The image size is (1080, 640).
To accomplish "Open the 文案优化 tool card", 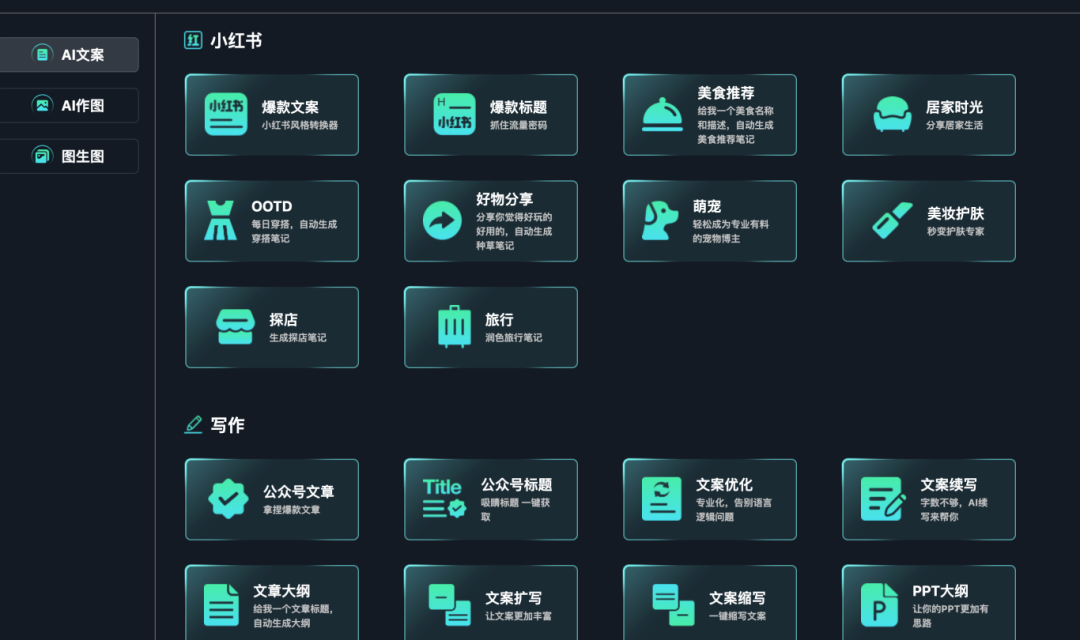I will click(709, 499).
